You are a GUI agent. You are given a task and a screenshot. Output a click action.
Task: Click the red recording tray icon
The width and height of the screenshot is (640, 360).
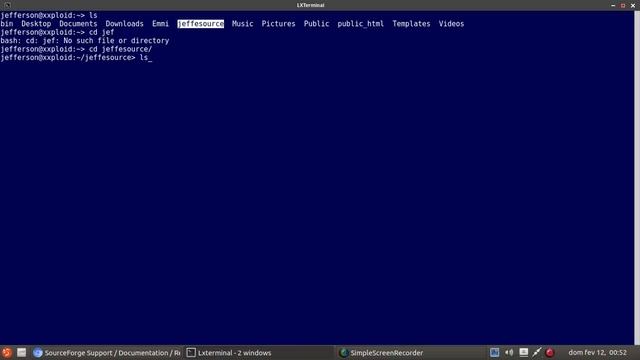(550, 353)
